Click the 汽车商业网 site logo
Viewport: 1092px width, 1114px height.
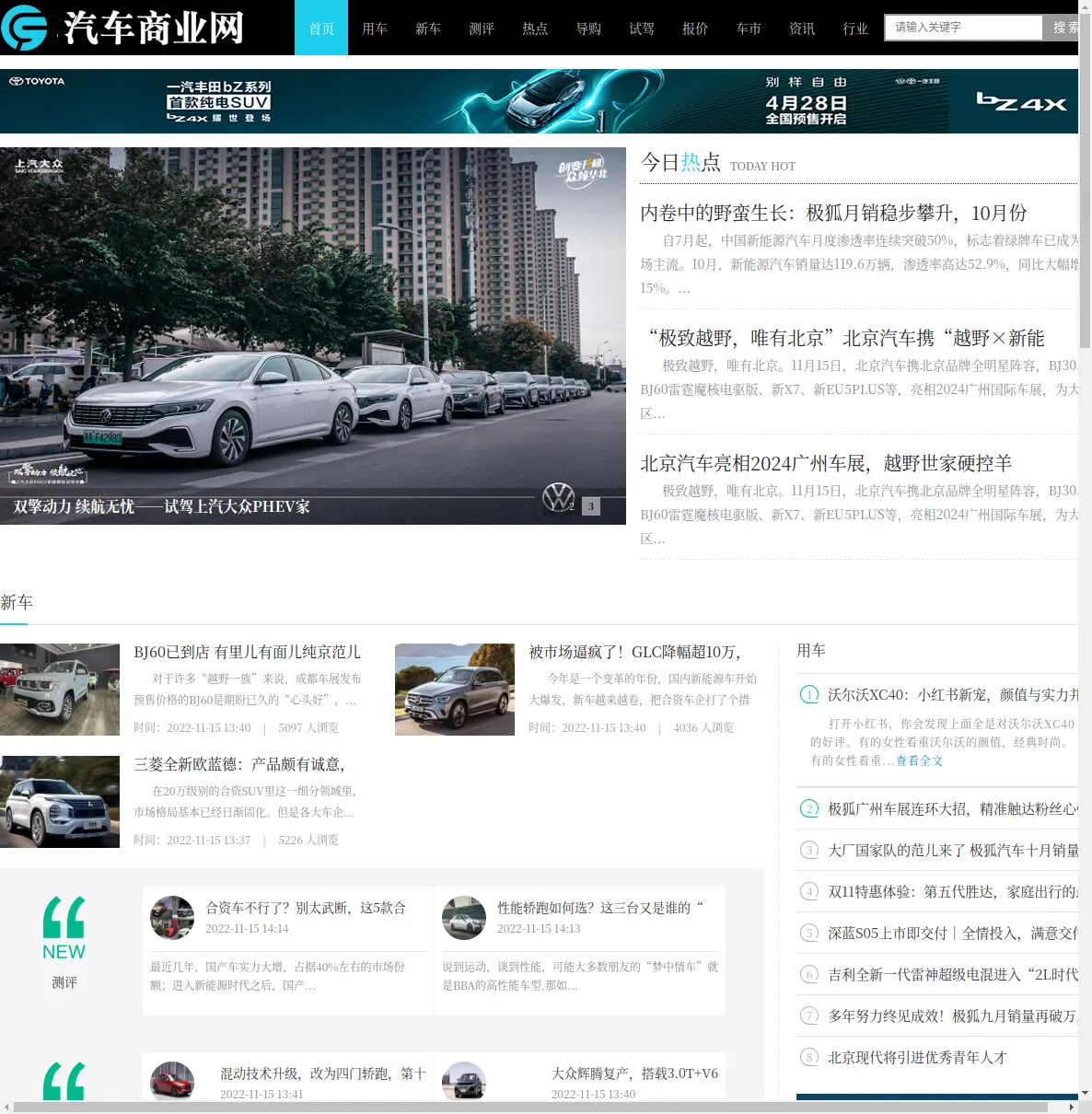(123, 28)
